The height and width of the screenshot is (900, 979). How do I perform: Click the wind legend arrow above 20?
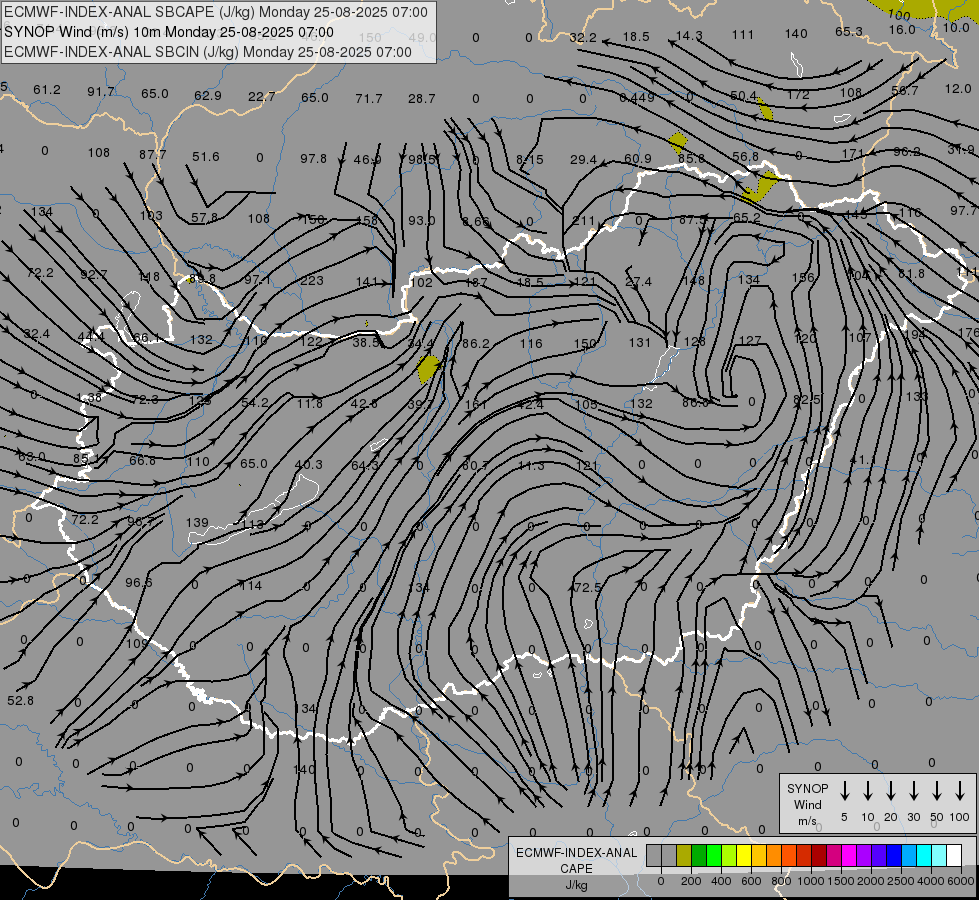891,790
